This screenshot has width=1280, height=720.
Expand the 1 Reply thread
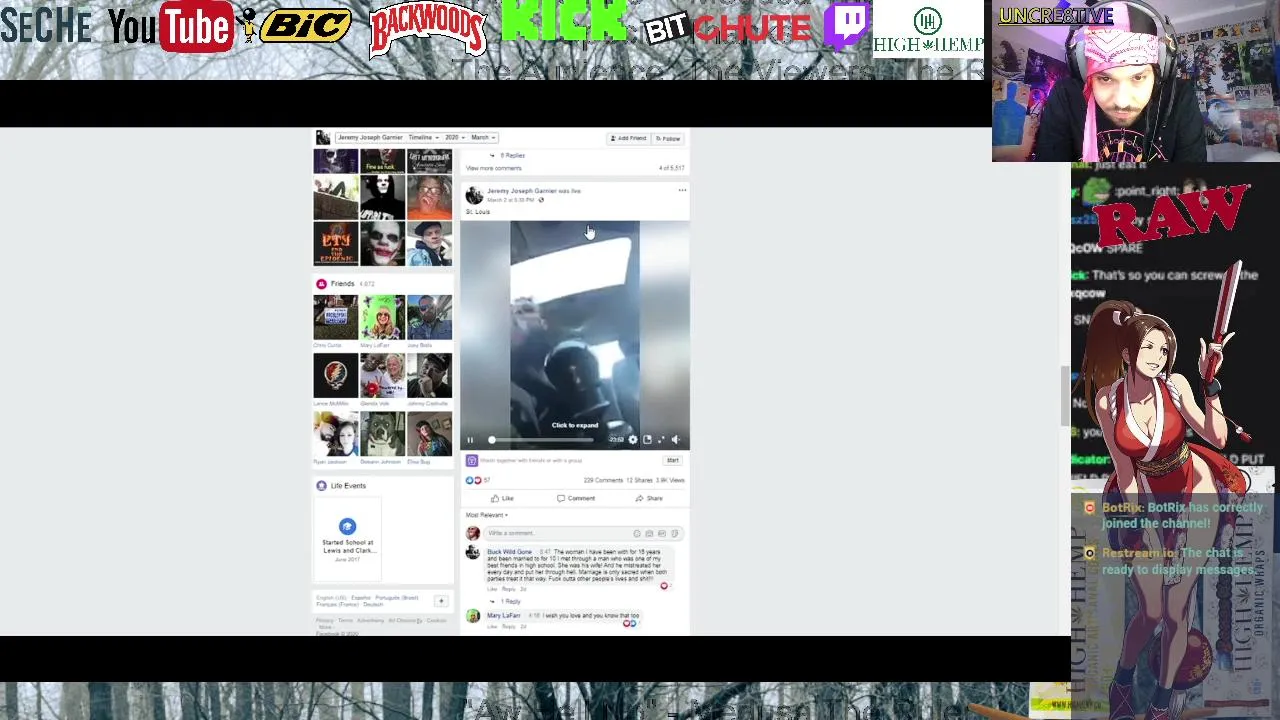pyautogui.click(x=511, y=602)
